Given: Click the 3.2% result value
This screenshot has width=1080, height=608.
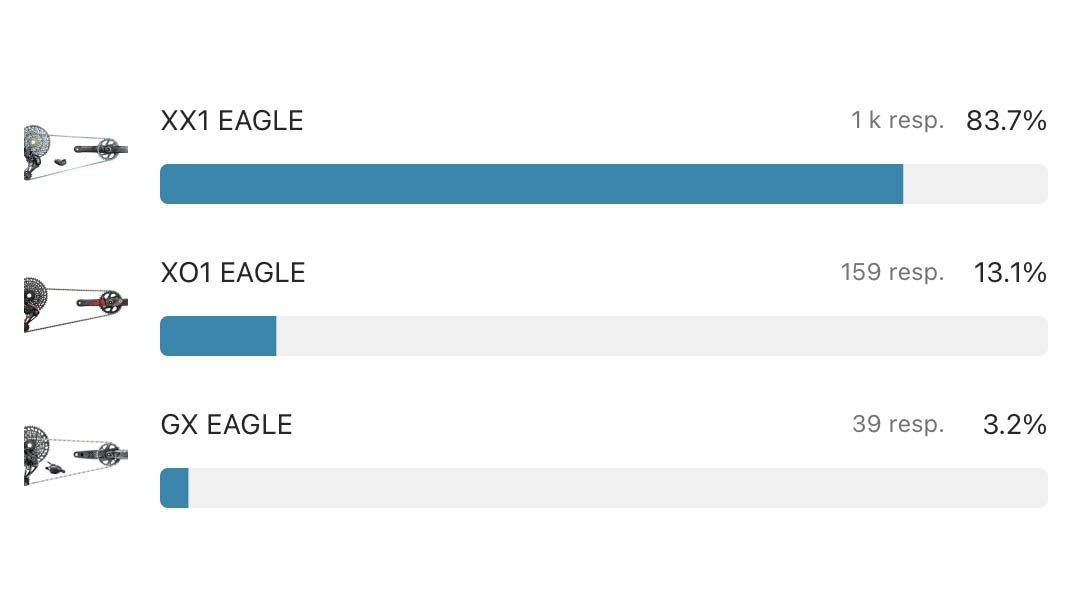Looking at the screenshot, I should [1015, 425].
